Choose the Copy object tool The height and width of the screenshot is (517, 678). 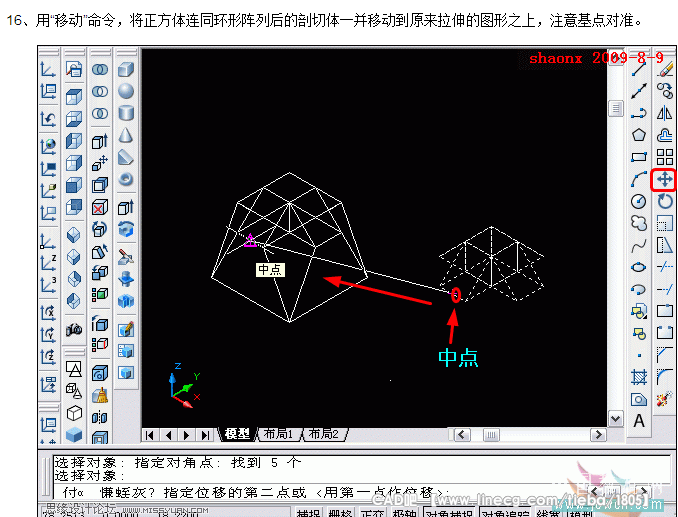point(665,91)
